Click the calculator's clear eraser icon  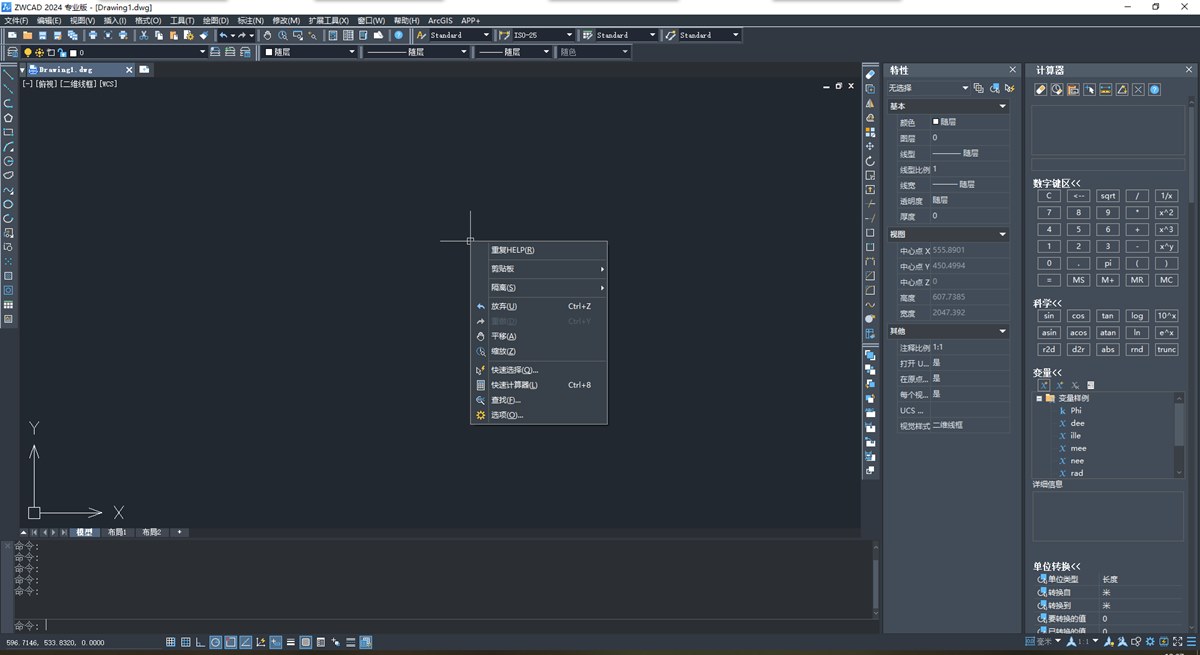1040,90
